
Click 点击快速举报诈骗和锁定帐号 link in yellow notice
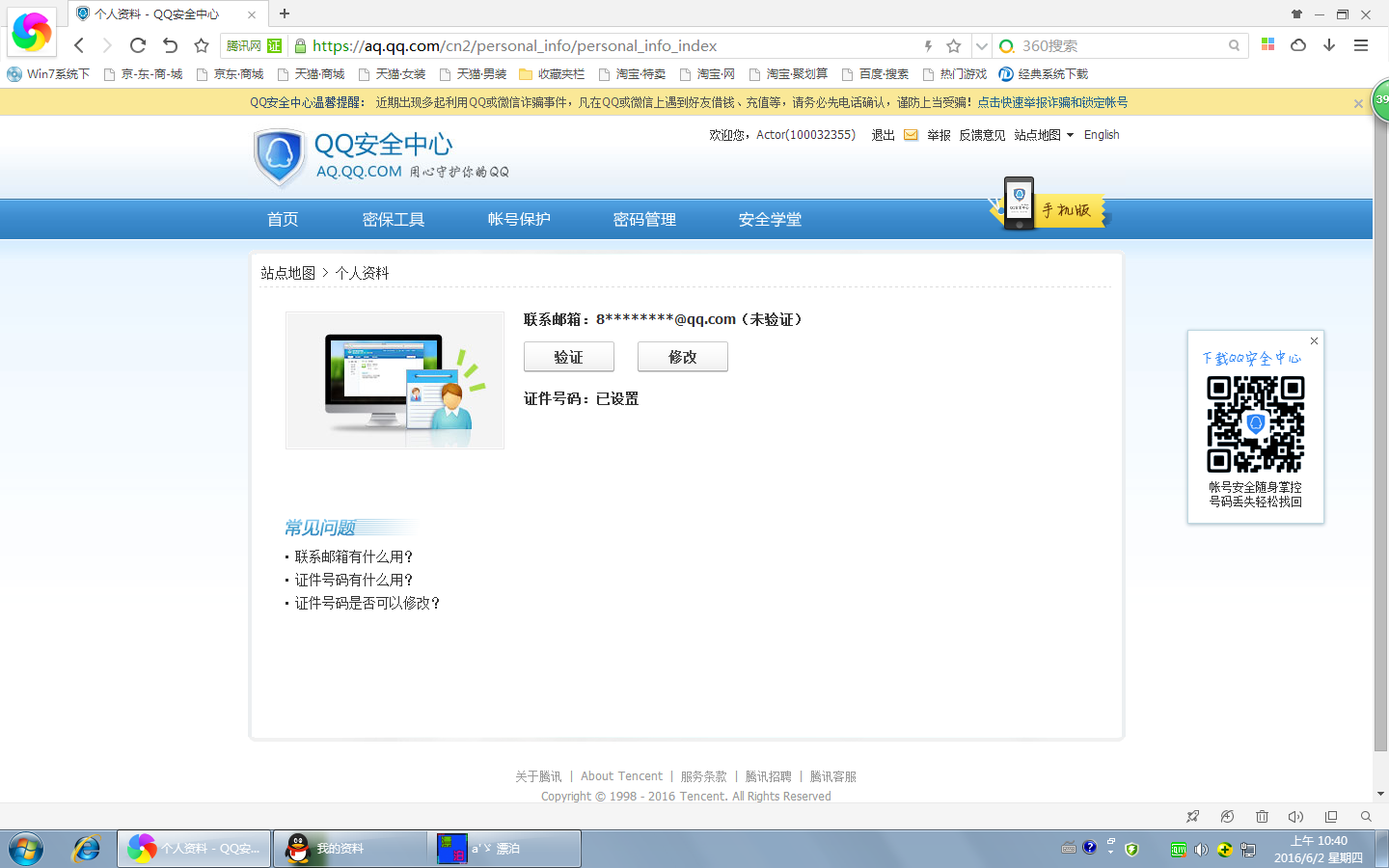1052,102
